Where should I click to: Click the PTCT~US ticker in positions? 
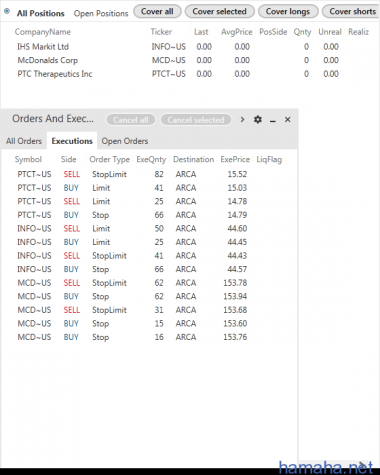coord(169,74)
